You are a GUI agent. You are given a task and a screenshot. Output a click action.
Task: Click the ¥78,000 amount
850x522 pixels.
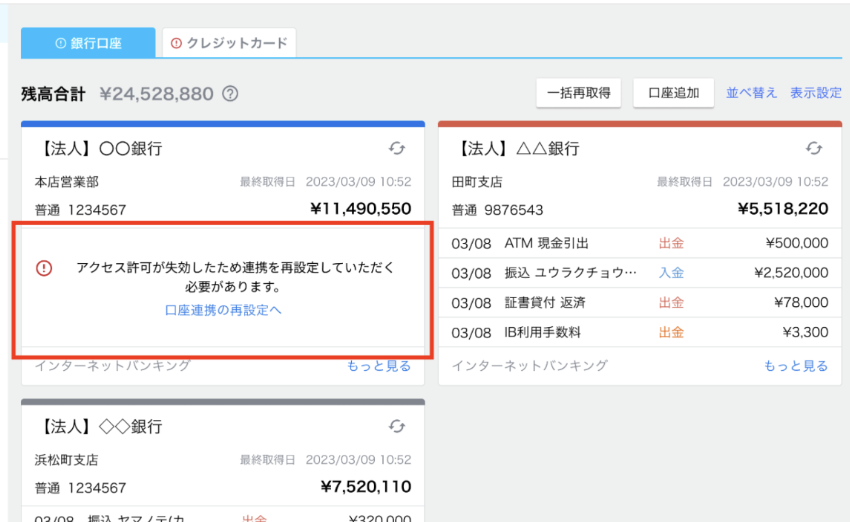click(801, 302)
